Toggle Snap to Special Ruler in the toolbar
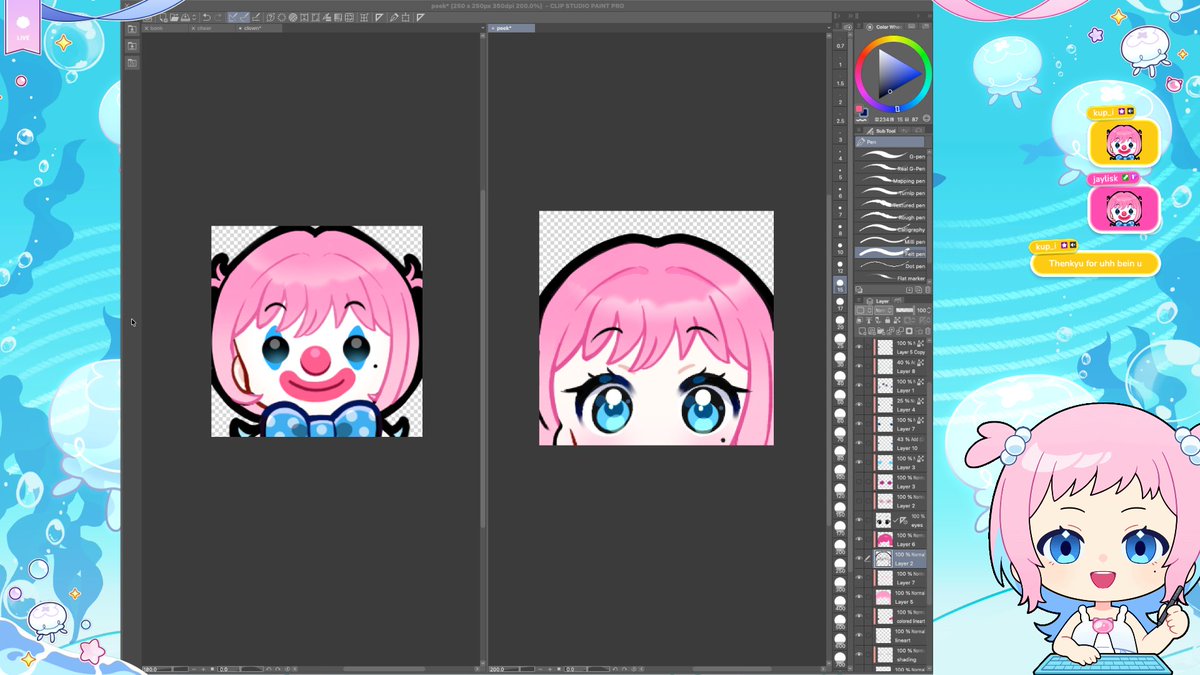This screenshot has height=675, width=1200. pos(245,17)
